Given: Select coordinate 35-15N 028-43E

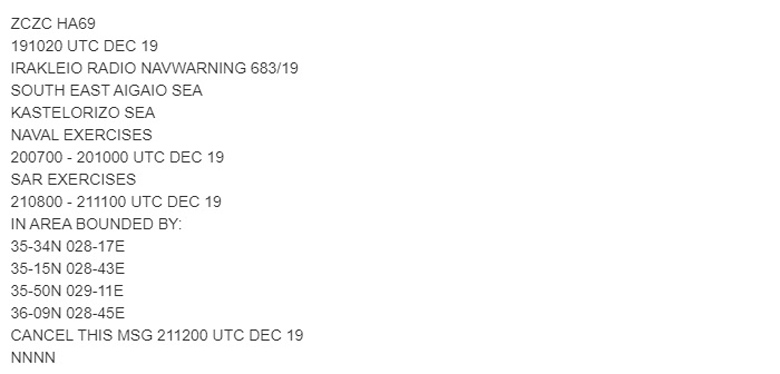Looking at the screenshot, I should coord(68,269).
